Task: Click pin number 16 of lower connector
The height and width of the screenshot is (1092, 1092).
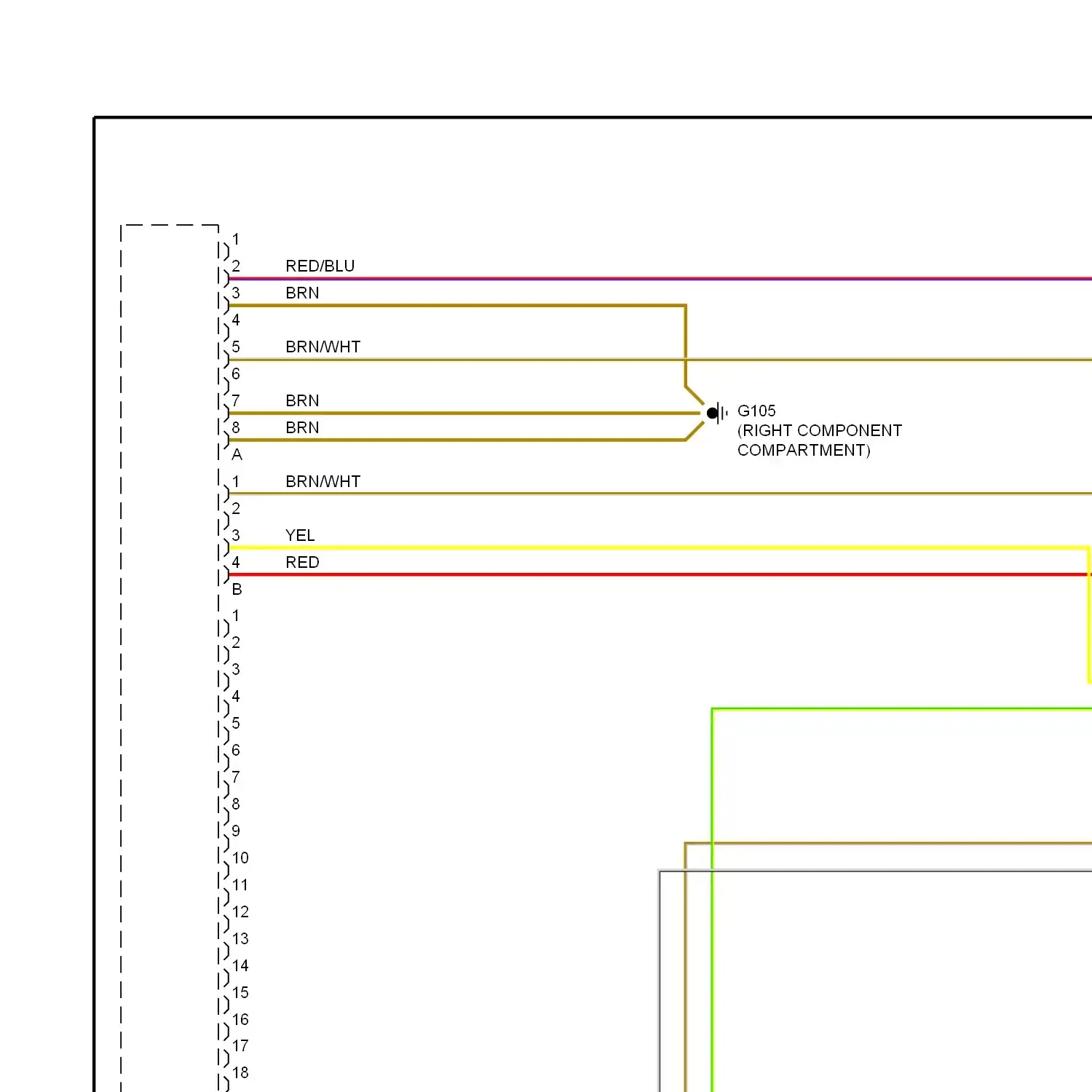Action: tap(240, 1020)
